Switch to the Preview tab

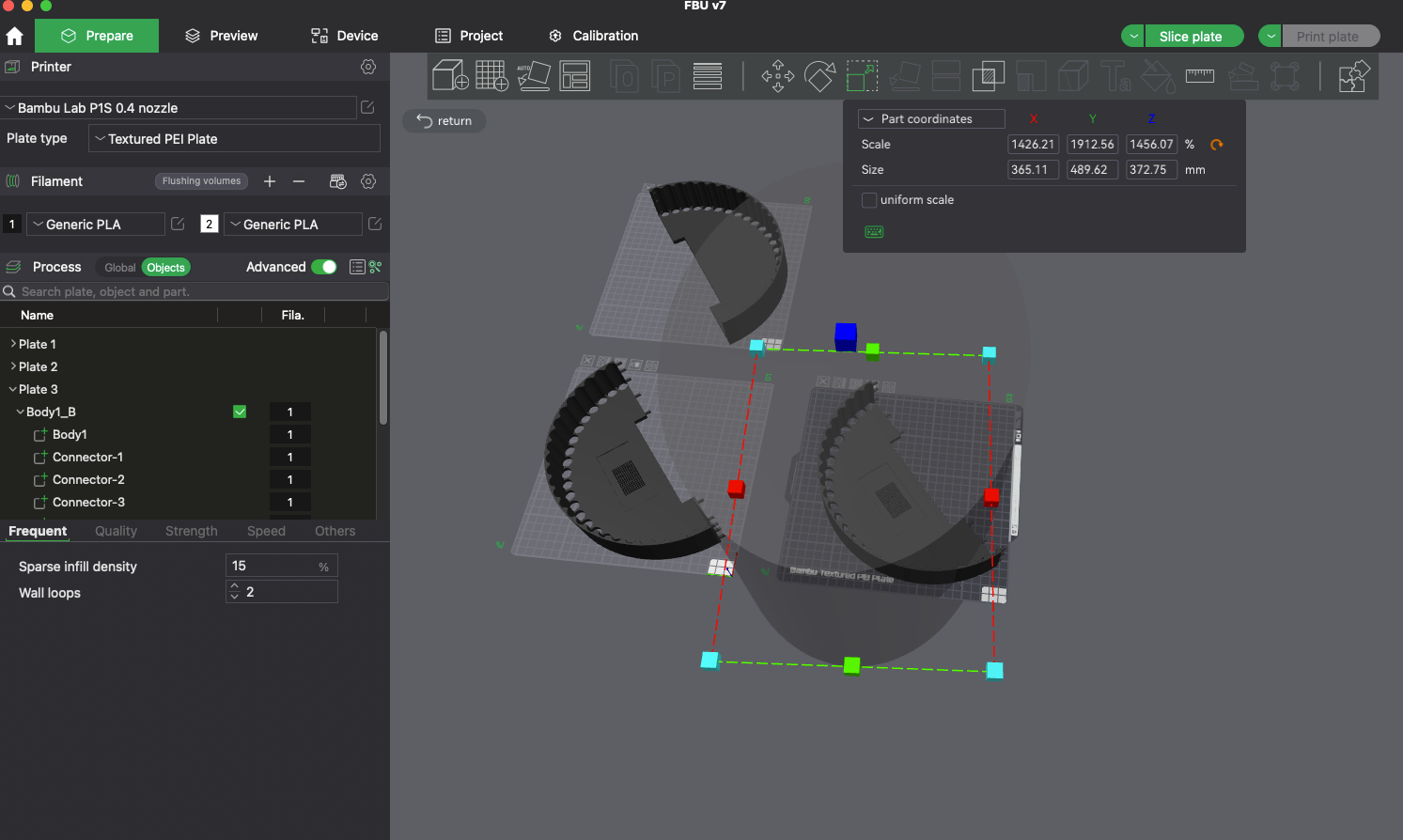(221, 36)
